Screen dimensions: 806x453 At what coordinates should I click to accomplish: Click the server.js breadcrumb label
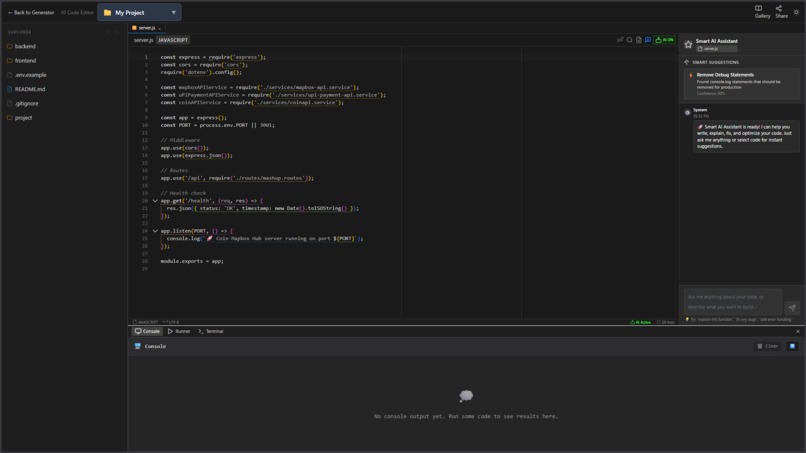pos(143,40)
